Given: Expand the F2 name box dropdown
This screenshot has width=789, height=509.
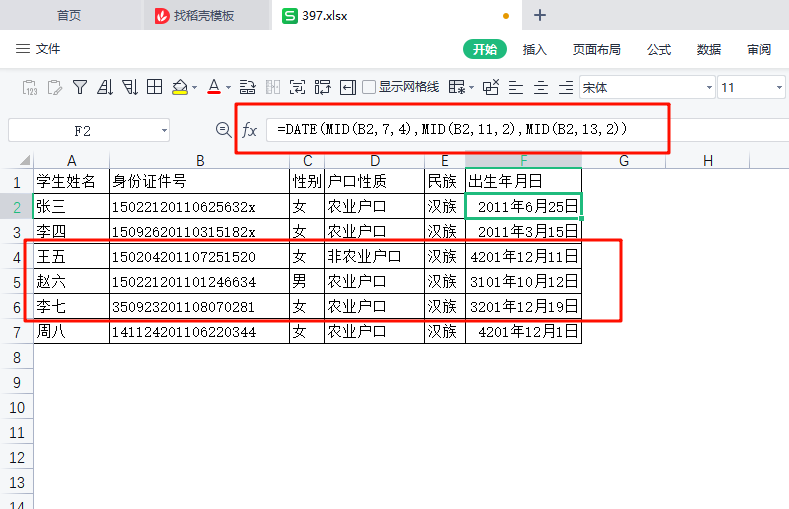Looking at the screenshot, I should coord(164,131).
